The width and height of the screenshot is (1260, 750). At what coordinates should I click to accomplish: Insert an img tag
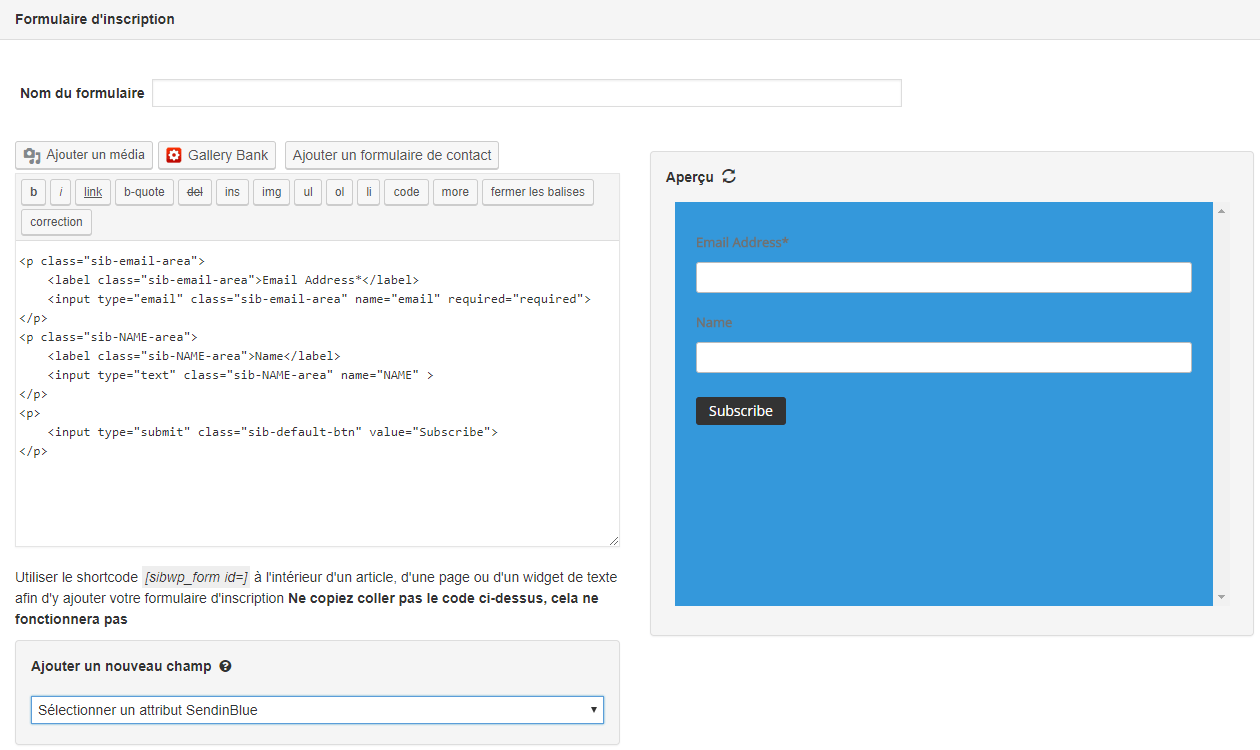(272, 192)
